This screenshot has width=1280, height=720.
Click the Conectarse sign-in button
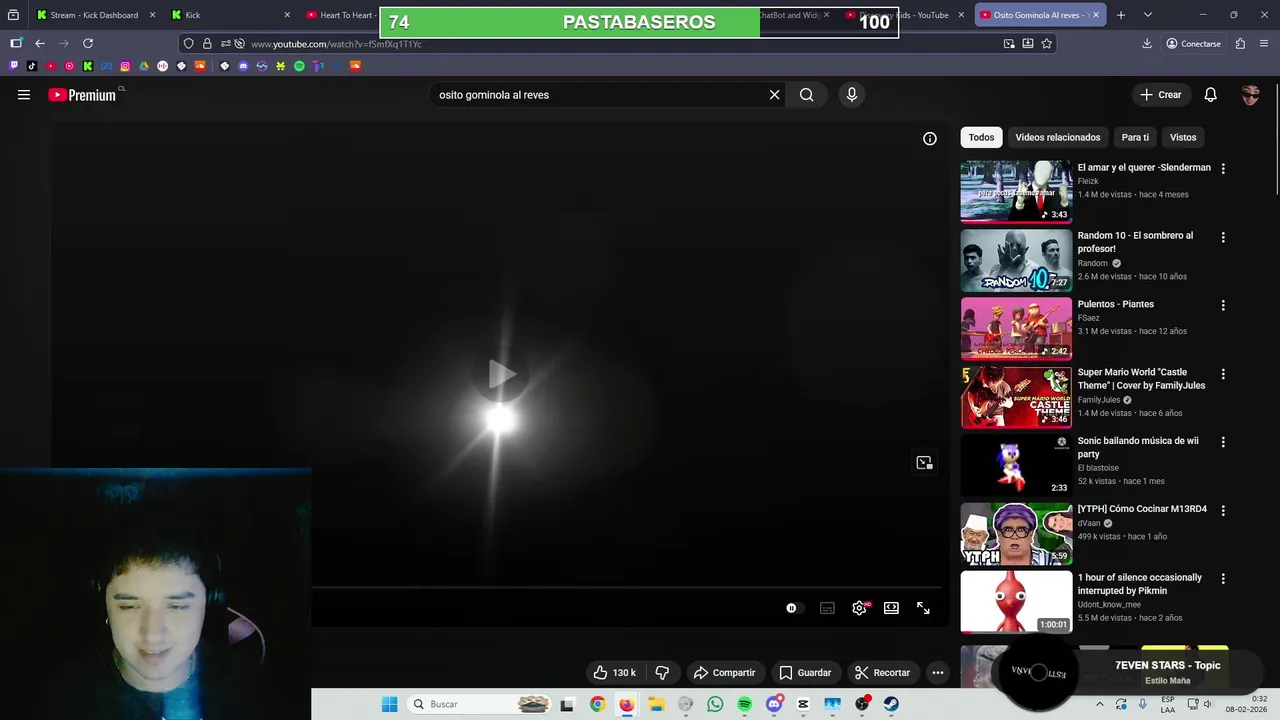click(1193, 43)
